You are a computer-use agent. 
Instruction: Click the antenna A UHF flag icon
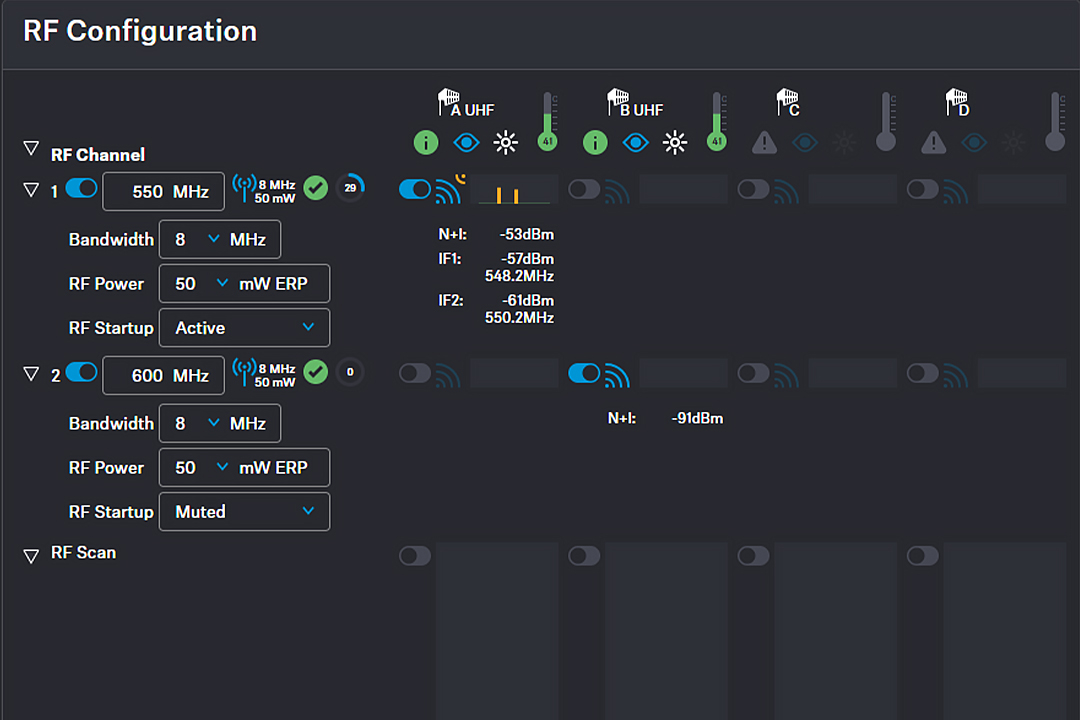click(x=447, y=101)
